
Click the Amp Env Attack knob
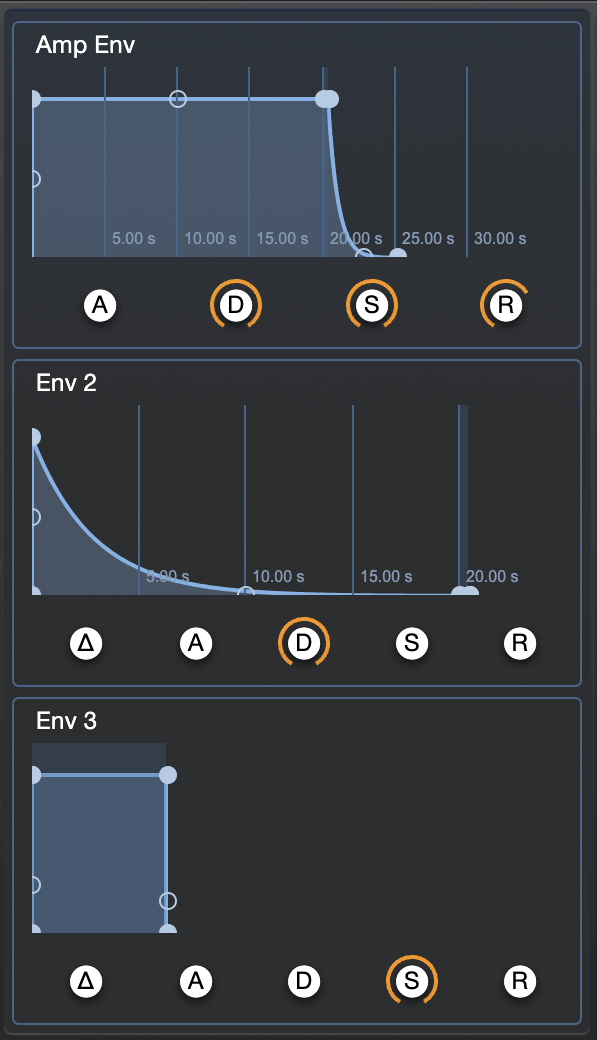pos(100,305)
